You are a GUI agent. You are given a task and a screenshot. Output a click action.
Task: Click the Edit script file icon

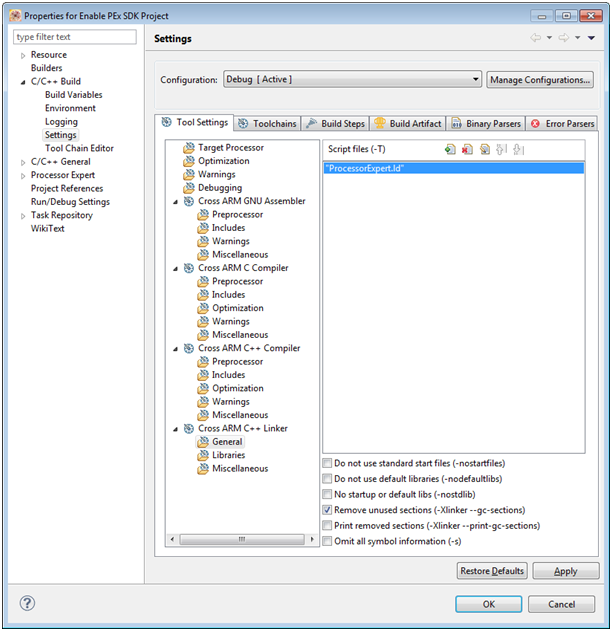[485, 150]
